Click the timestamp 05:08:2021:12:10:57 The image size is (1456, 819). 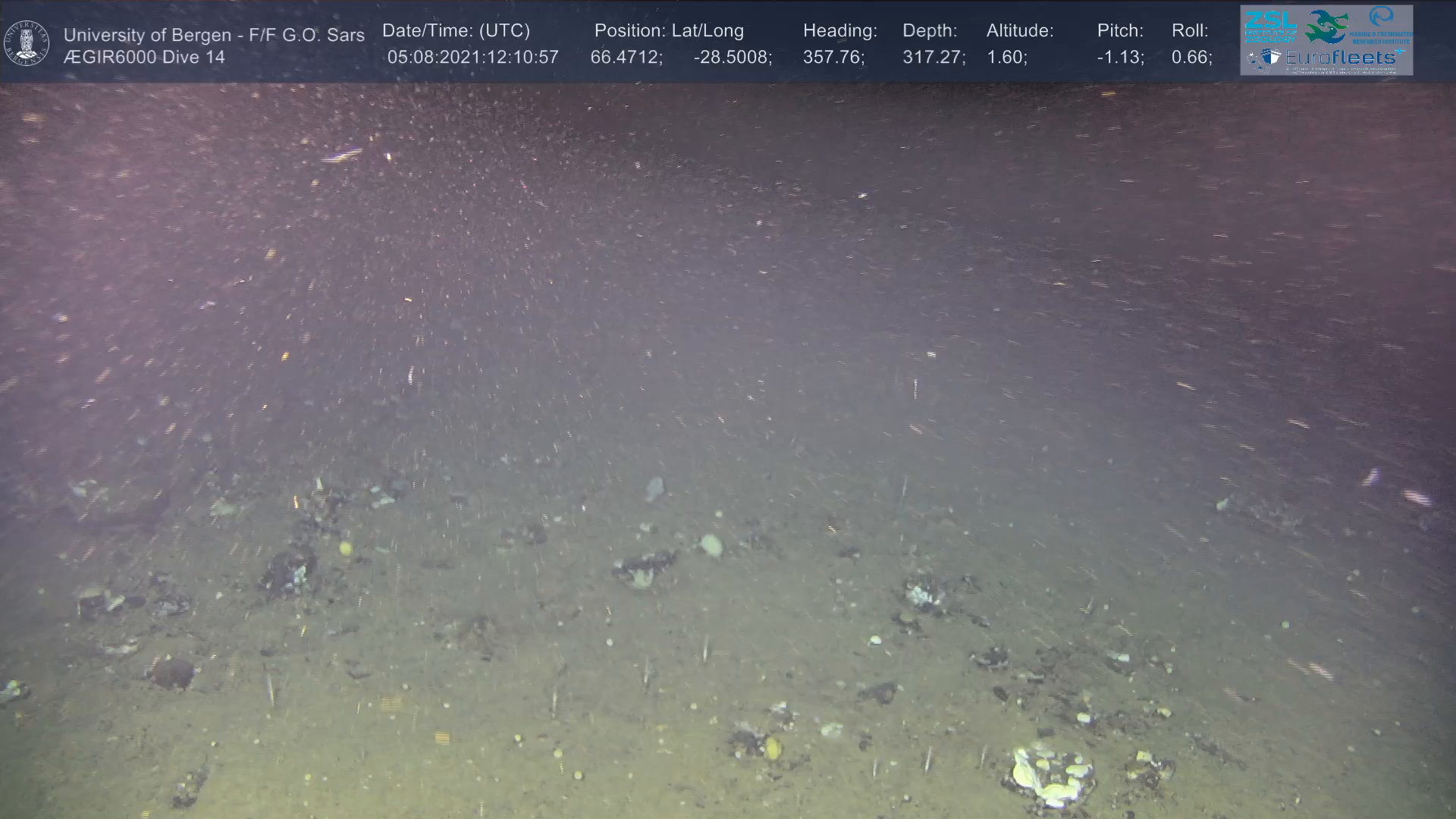(472, 58)
